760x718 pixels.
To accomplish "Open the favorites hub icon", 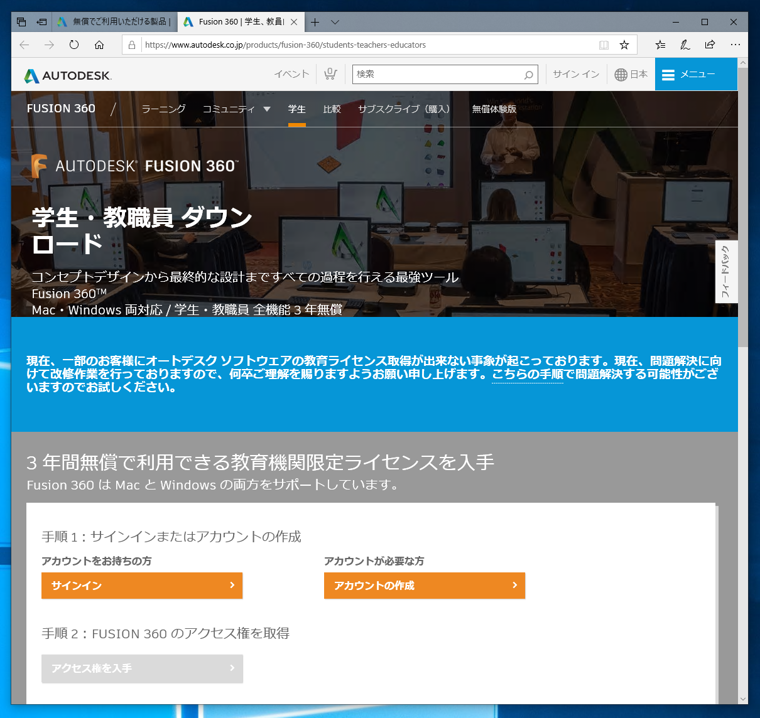I will 660,45.
